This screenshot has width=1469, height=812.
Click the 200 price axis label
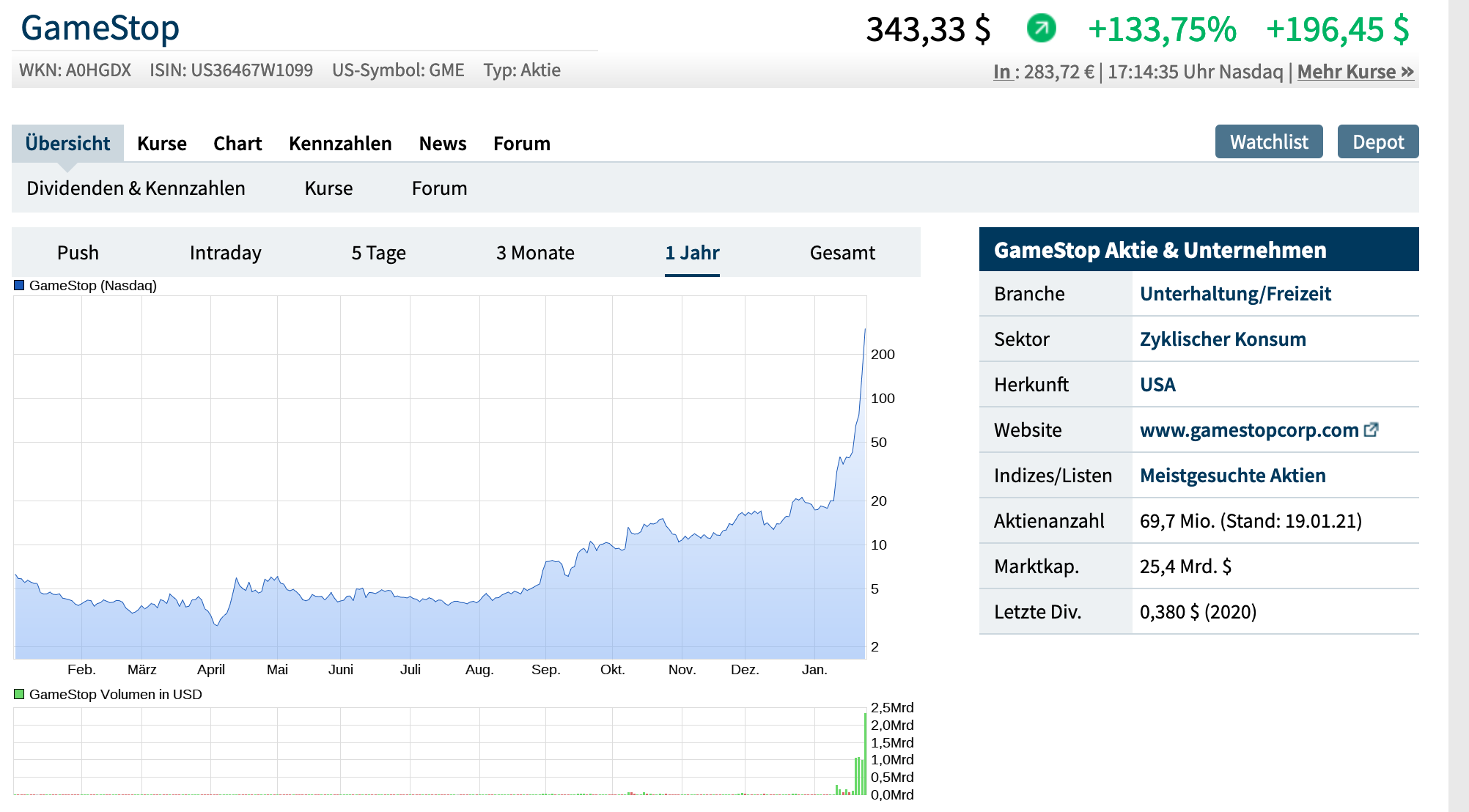883,355
